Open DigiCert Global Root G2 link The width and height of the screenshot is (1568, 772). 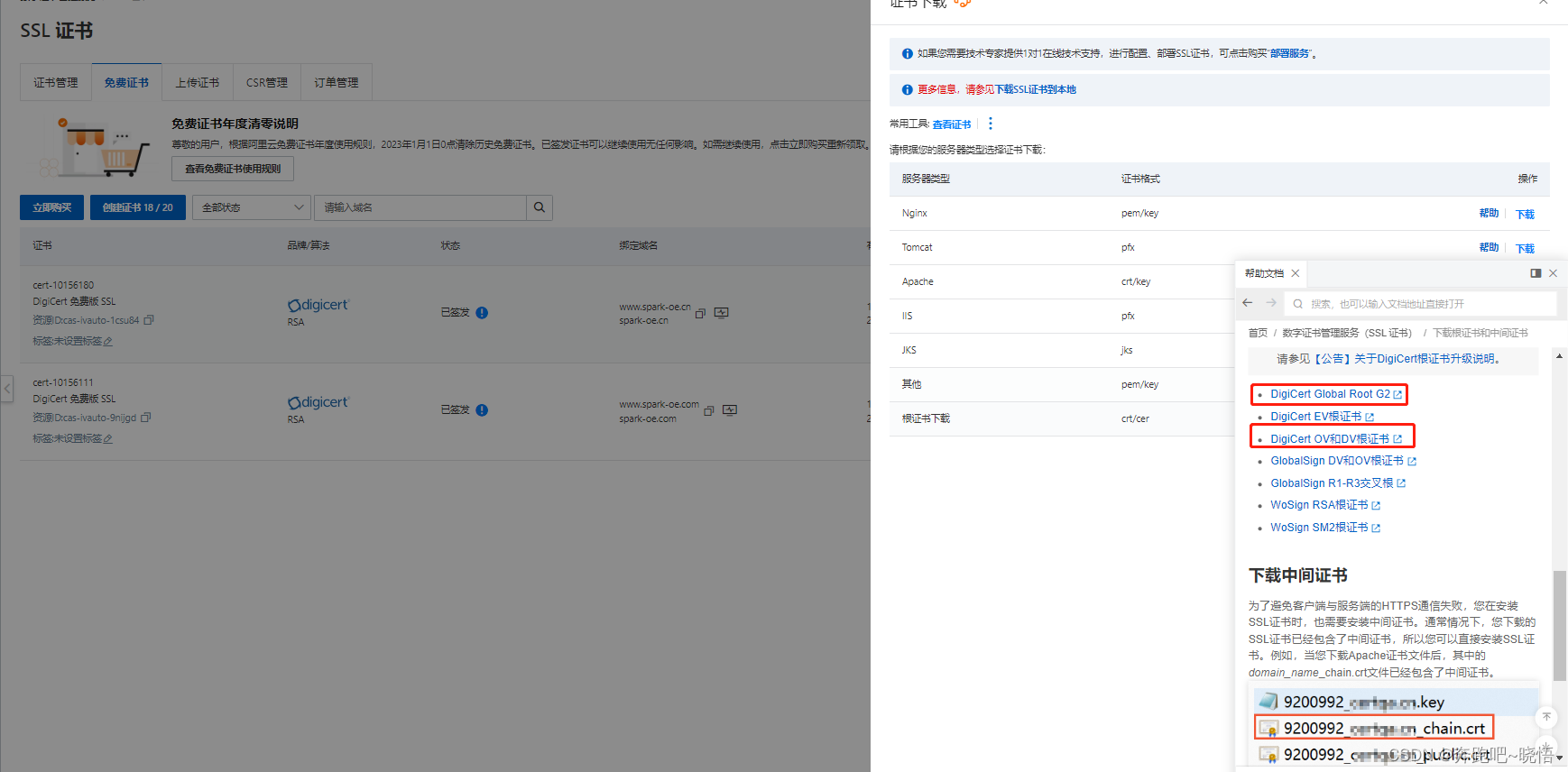point(1335,394)
